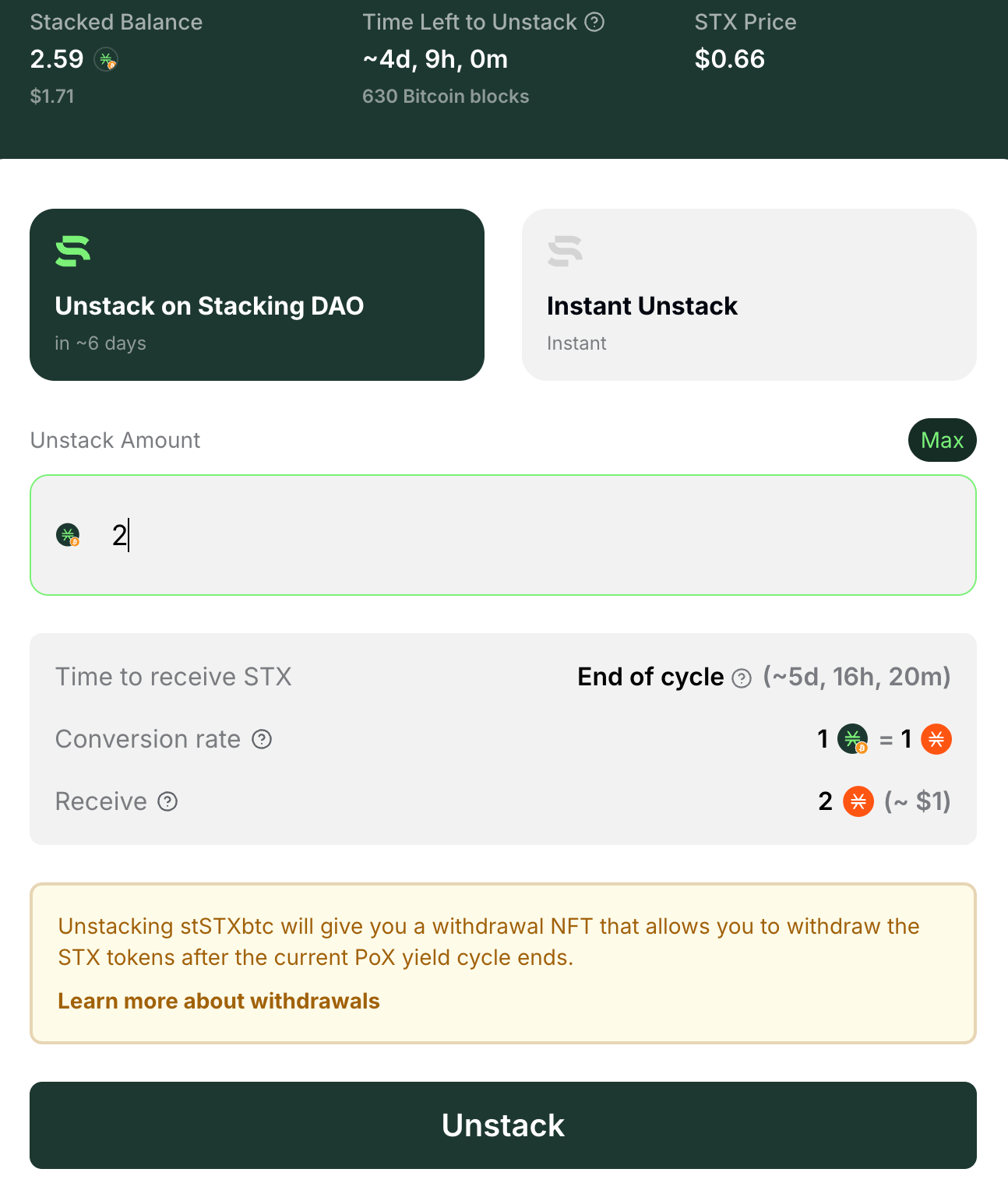Click the gray Instant Unstack logo icon
The width and height of the screenshot is (1008, 1190).
click(566, 251)
